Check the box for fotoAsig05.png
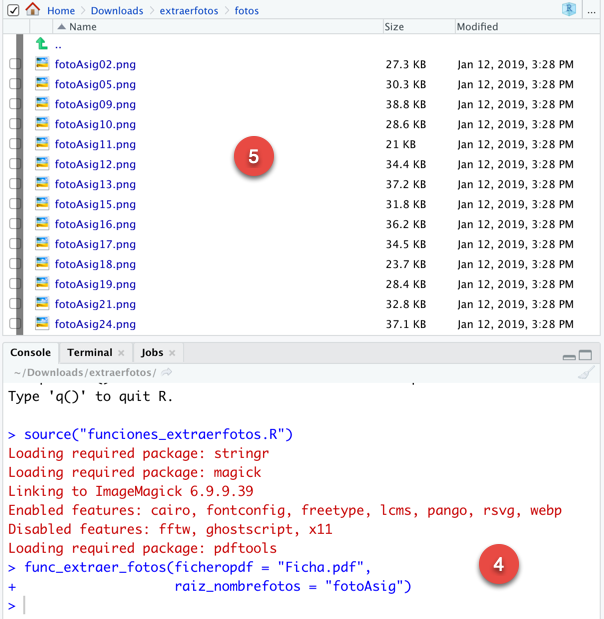This screenshot has height=619, width=604. click(x=15, y=84)
